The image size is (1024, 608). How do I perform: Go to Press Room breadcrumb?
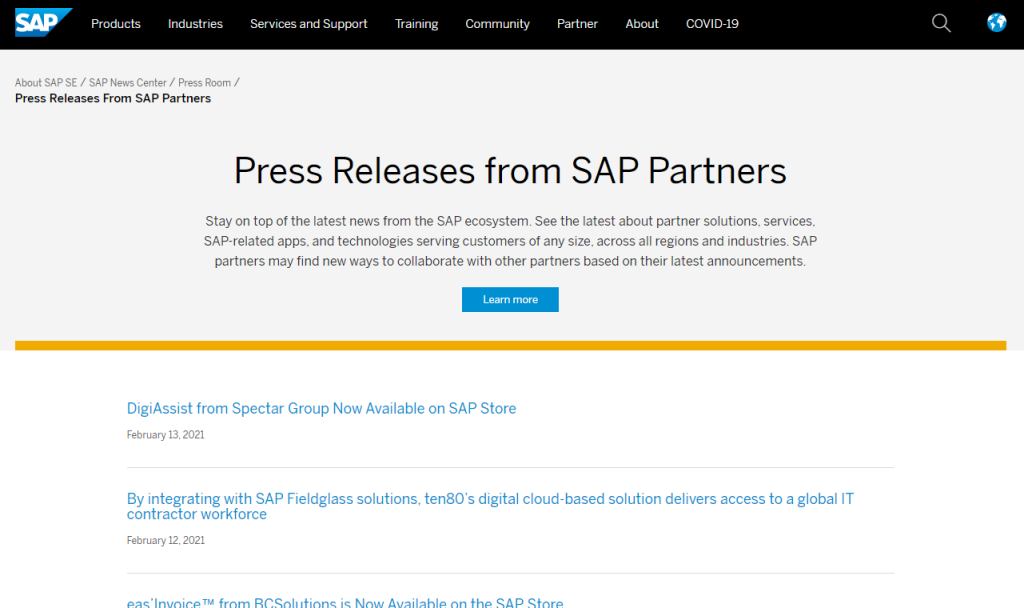point(204,83)
